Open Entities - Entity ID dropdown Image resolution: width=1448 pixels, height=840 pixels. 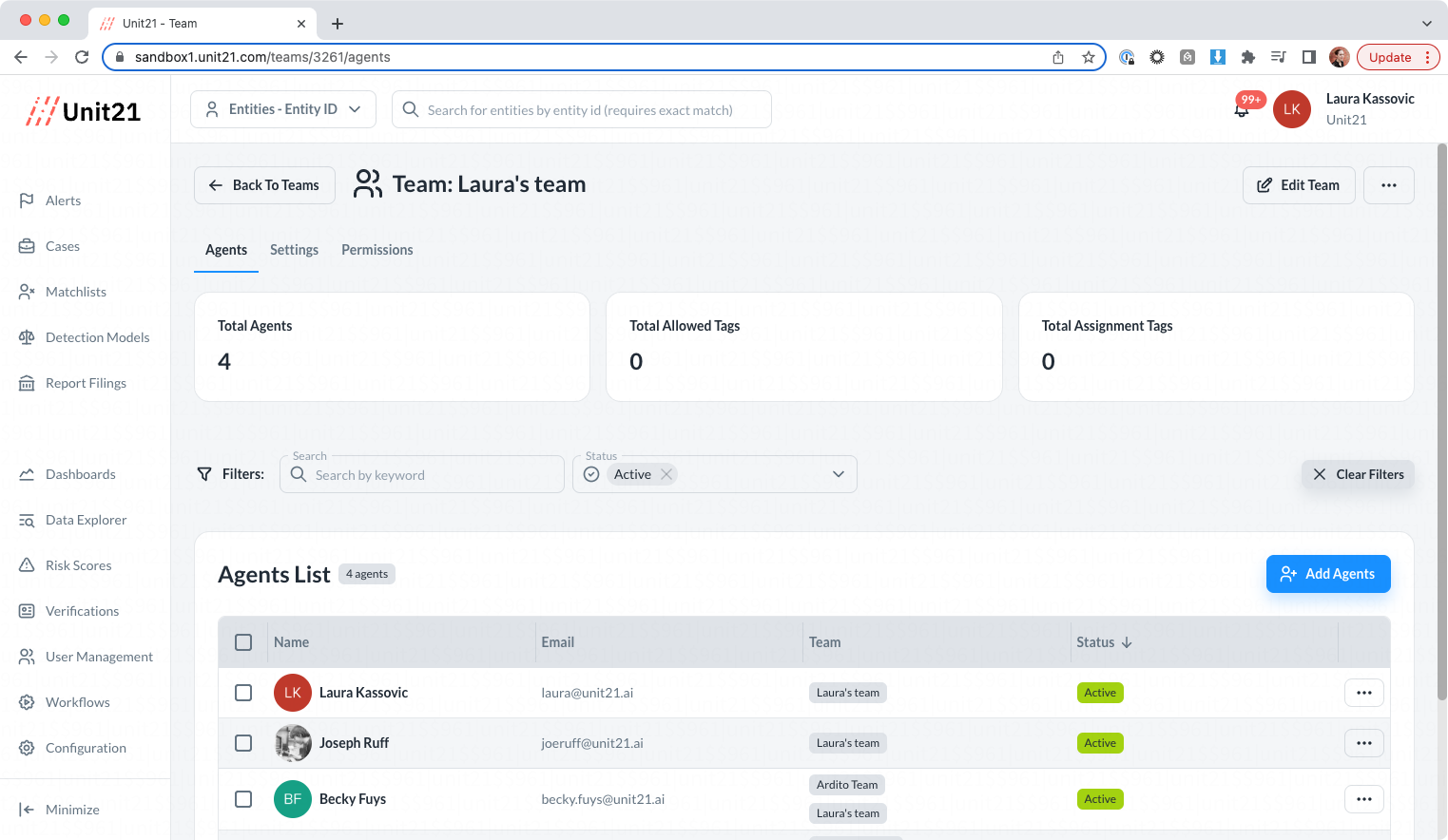[283, 109]
